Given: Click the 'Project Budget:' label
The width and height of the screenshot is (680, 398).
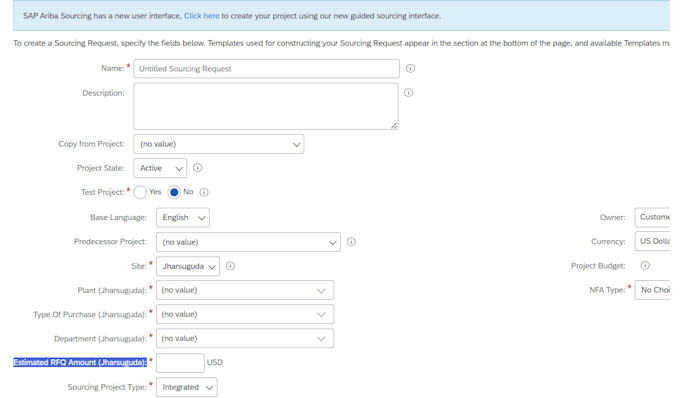Looking at the screenshot, I should pyautogui.click(x=598, y=266).
